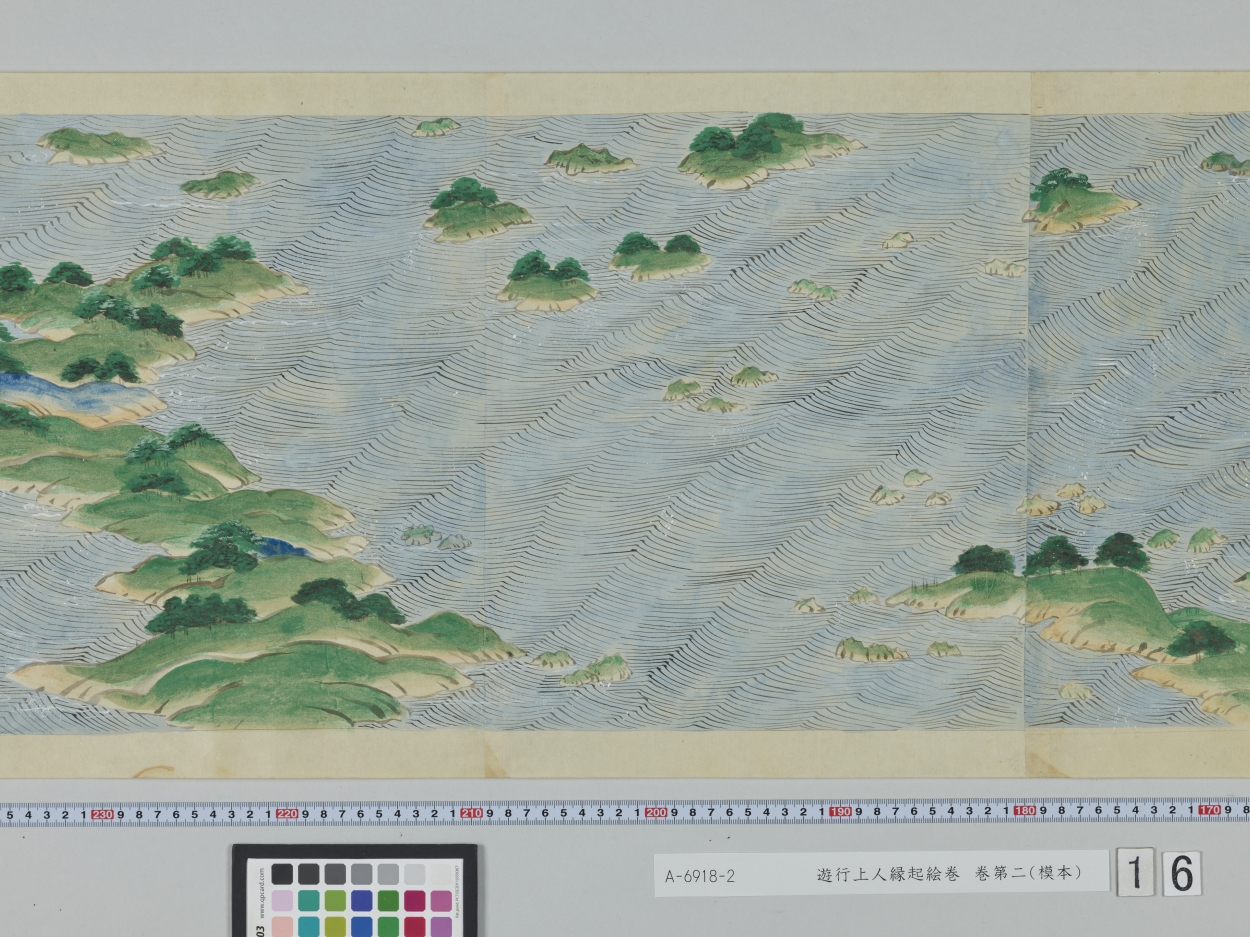
Task: Click the red "180" mark on the ruler
Action: (1024, 810)
